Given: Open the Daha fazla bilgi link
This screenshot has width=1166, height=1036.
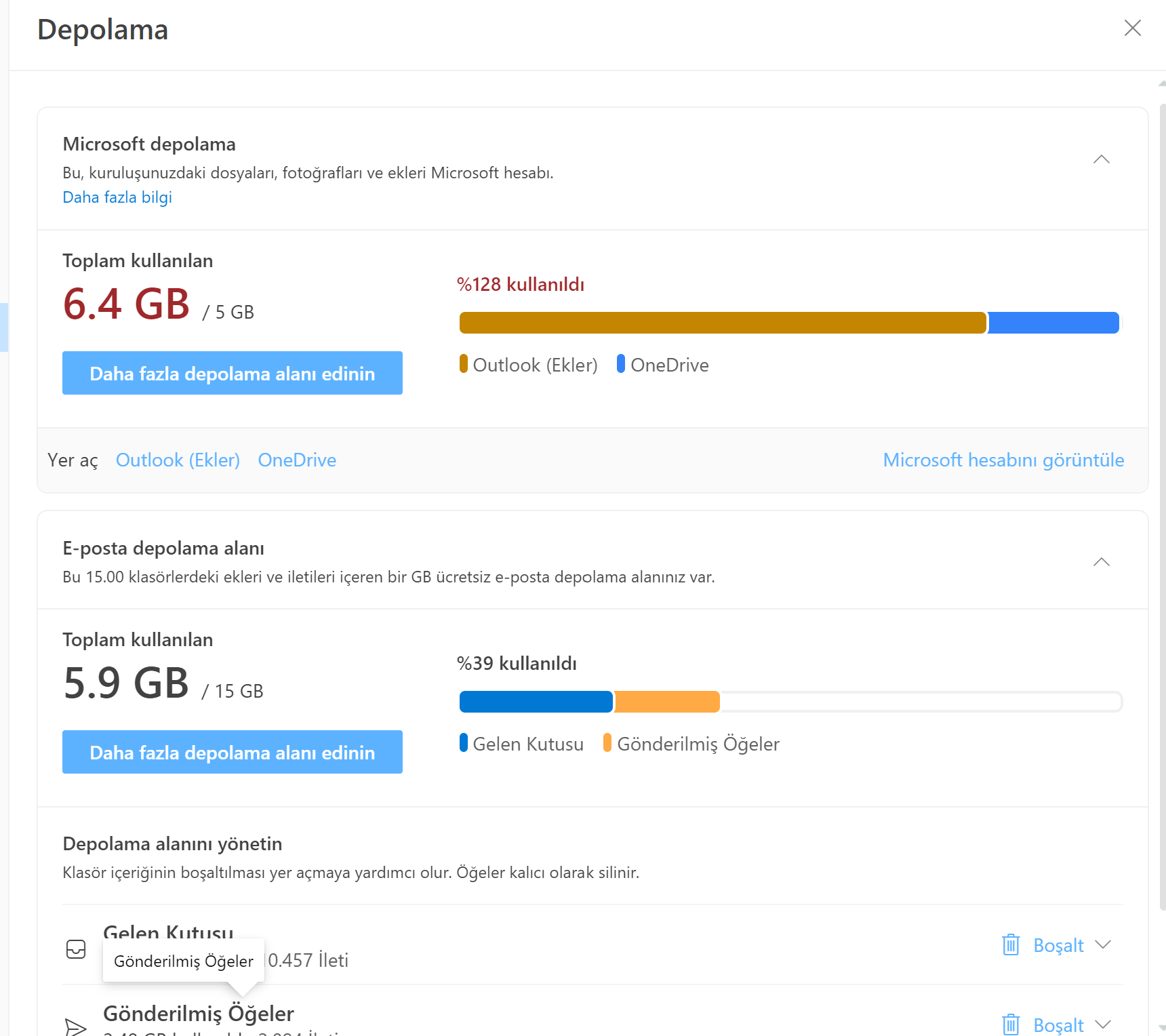Looking at the screenshot, I should [x=117, y=197].
